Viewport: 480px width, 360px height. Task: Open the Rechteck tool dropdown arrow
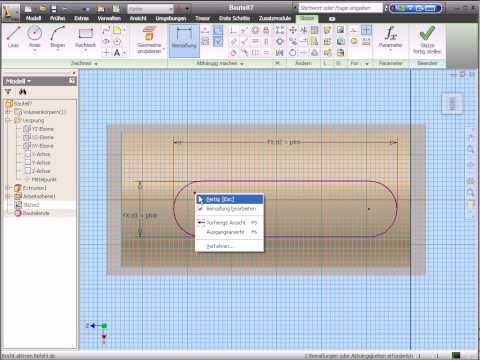[x=85, y=50]
